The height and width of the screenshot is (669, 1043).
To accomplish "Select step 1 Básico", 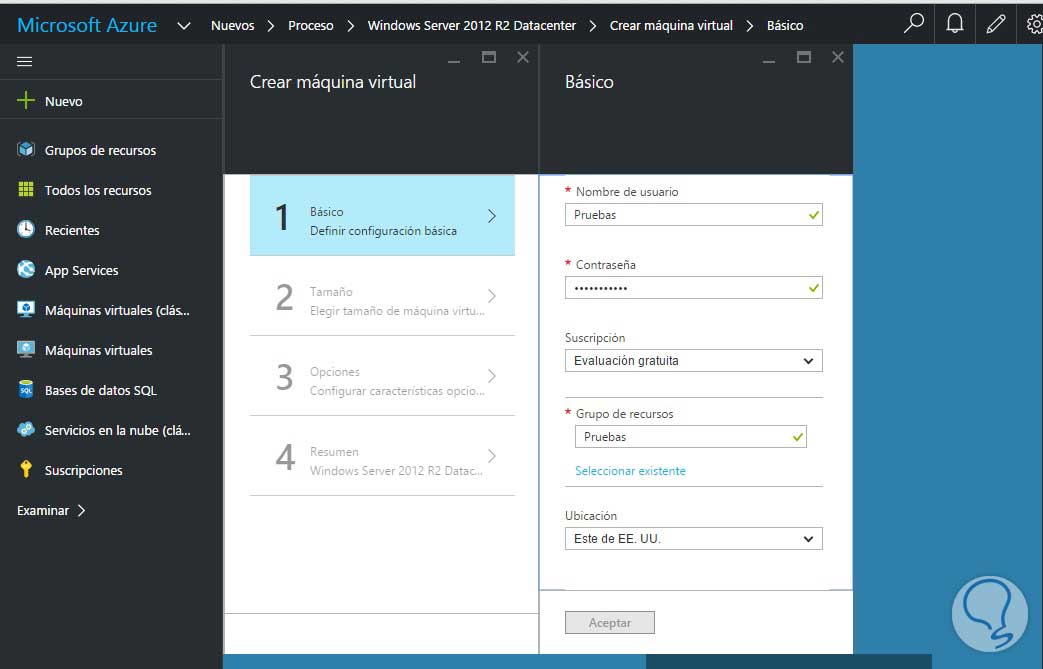I will [x=382, y=215].
